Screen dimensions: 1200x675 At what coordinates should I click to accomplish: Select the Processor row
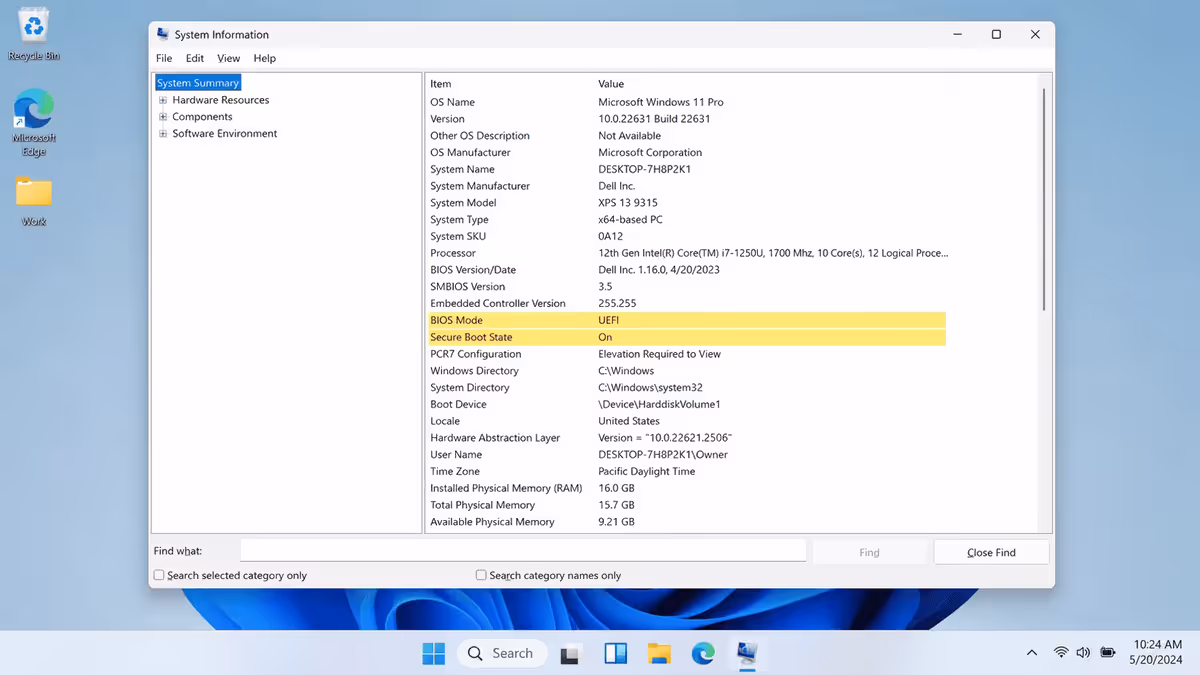point(687,253)
